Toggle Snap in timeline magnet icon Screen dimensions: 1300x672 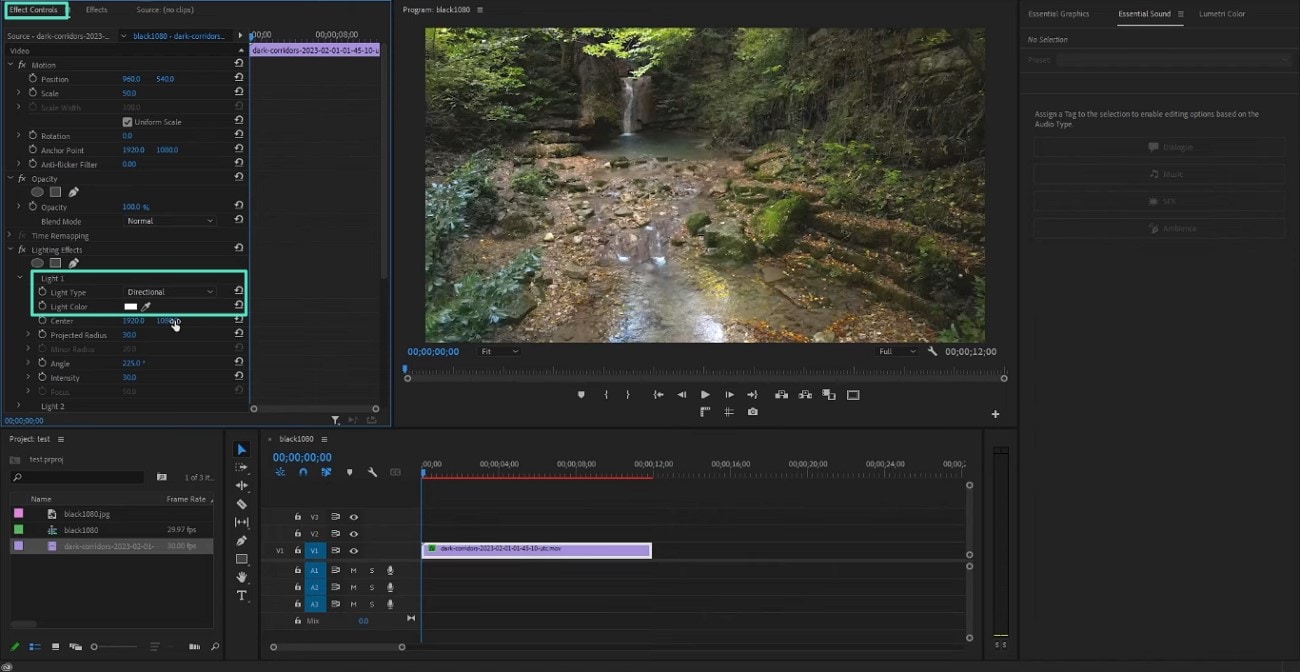pos(303,472)
